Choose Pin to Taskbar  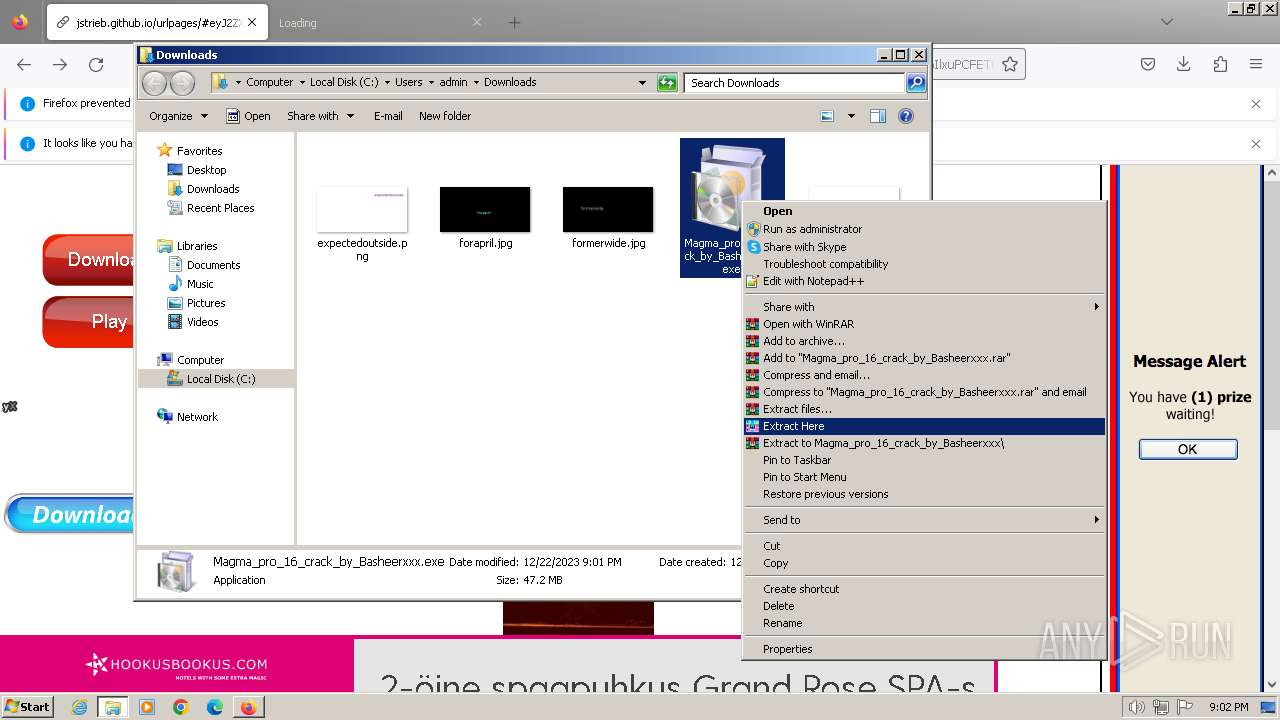click(924, 460)
